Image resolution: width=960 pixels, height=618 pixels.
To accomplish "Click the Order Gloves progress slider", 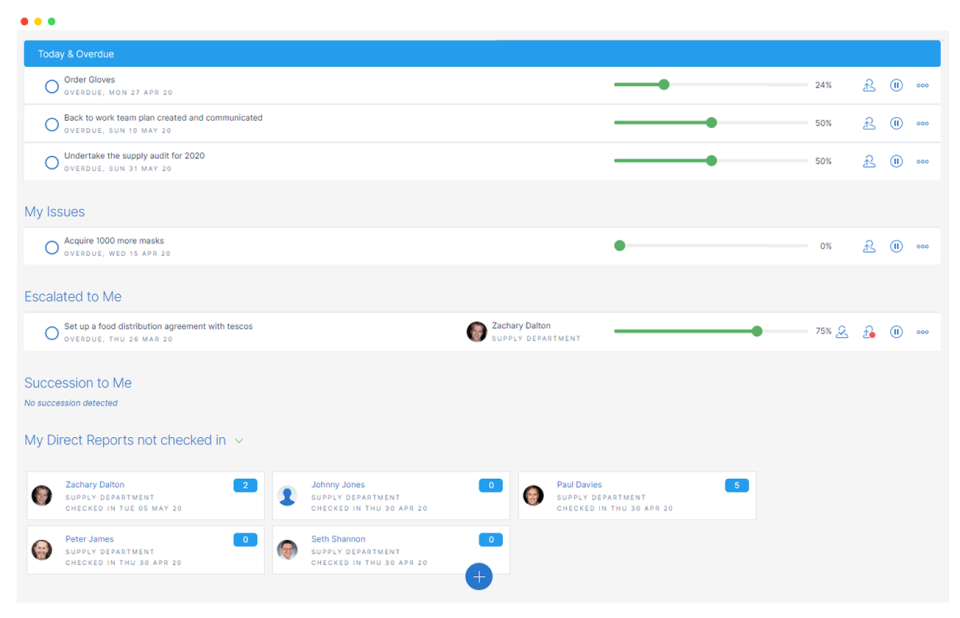I will pos(663,85).
